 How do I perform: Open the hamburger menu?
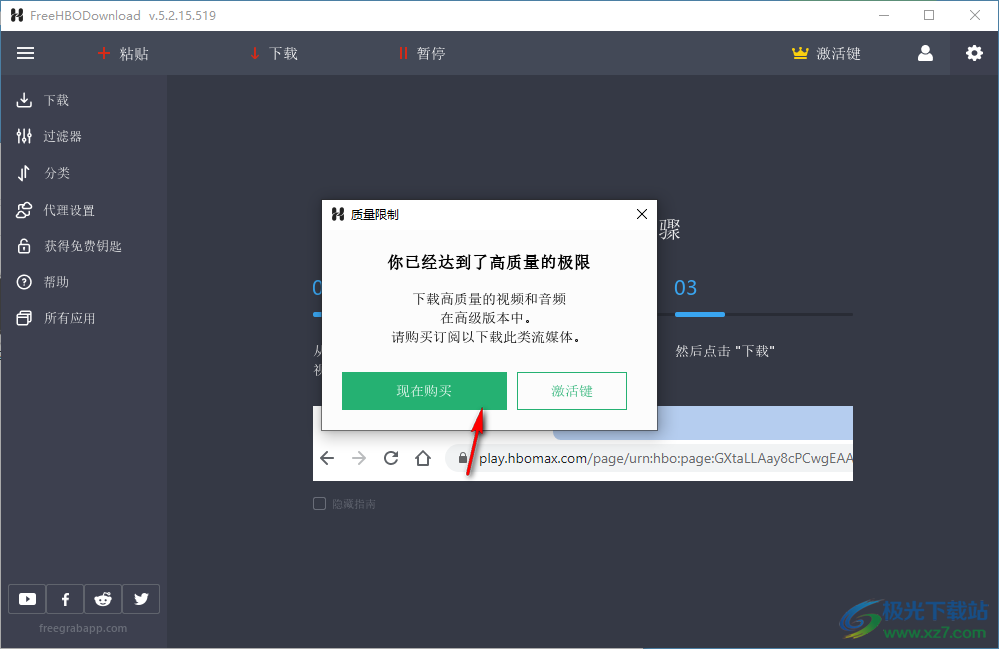[x=25, y=53]
